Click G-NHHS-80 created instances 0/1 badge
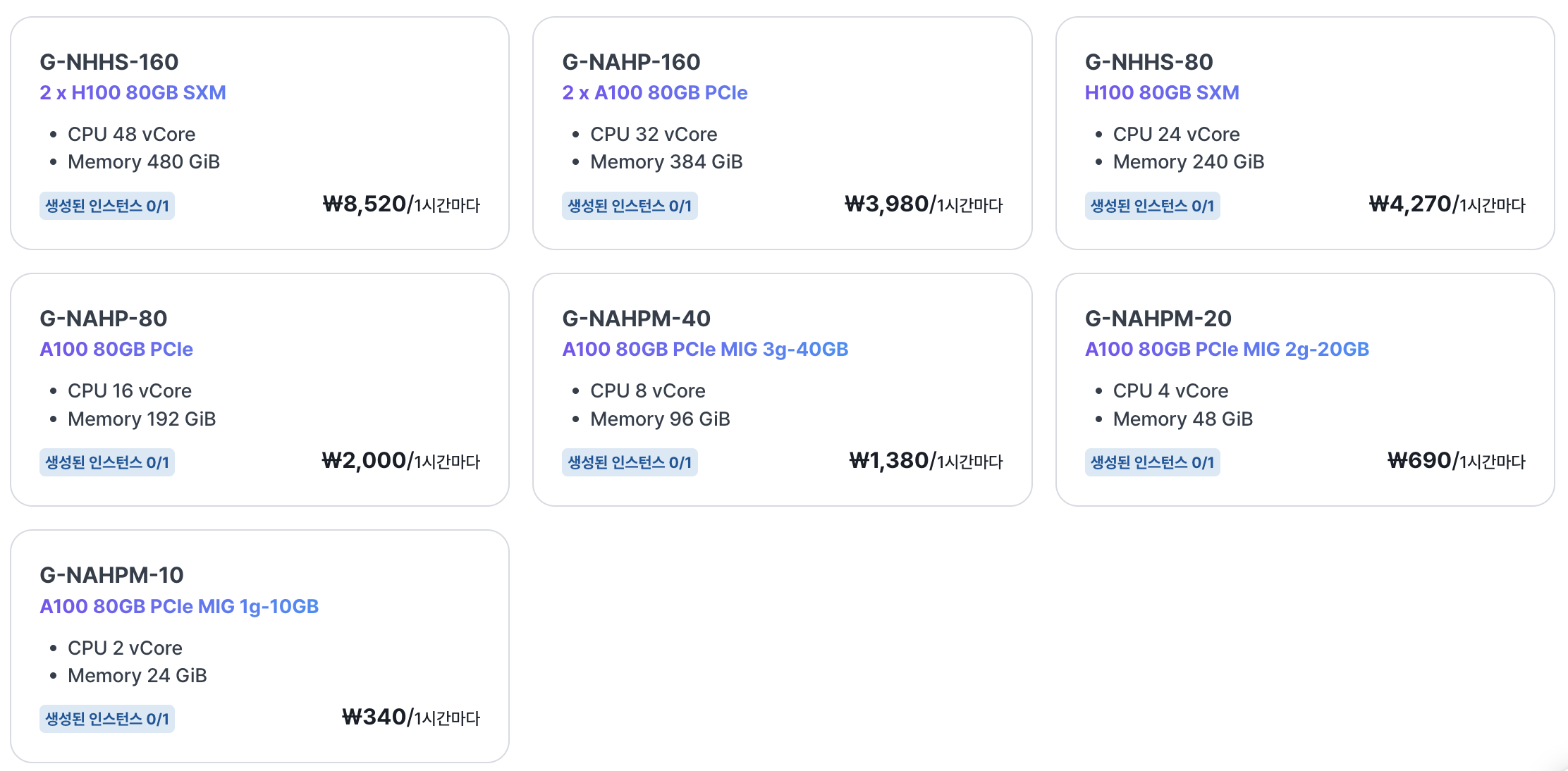Viewport: 1568px width, 771px height. [x=1152, y=206]
